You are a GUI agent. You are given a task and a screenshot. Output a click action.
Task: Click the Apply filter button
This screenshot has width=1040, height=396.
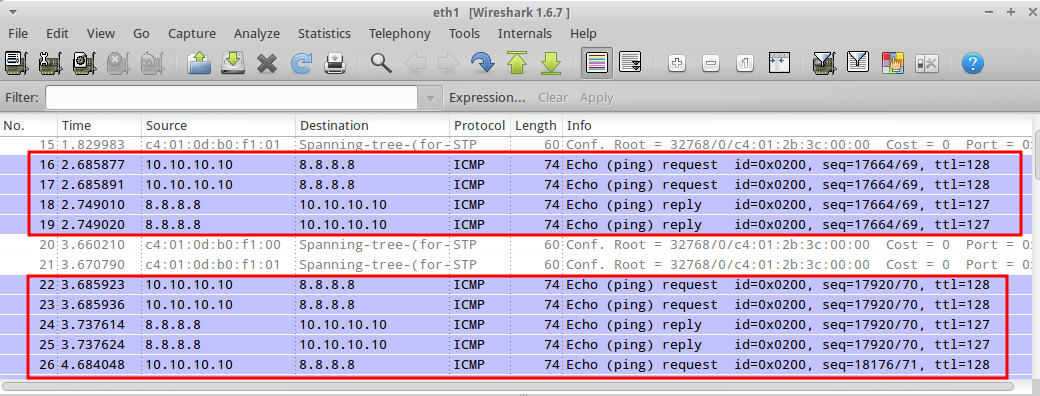click(x=596, y=98)
